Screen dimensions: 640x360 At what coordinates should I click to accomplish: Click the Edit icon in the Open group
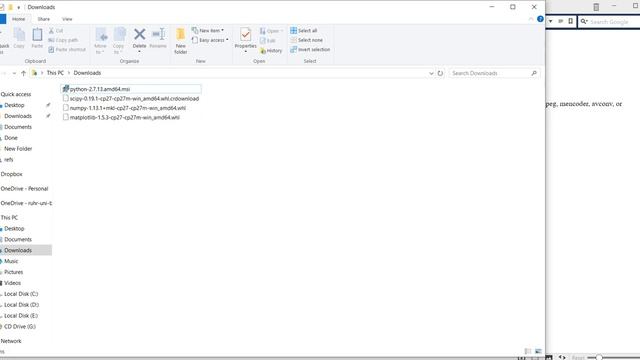click(263, 40)
